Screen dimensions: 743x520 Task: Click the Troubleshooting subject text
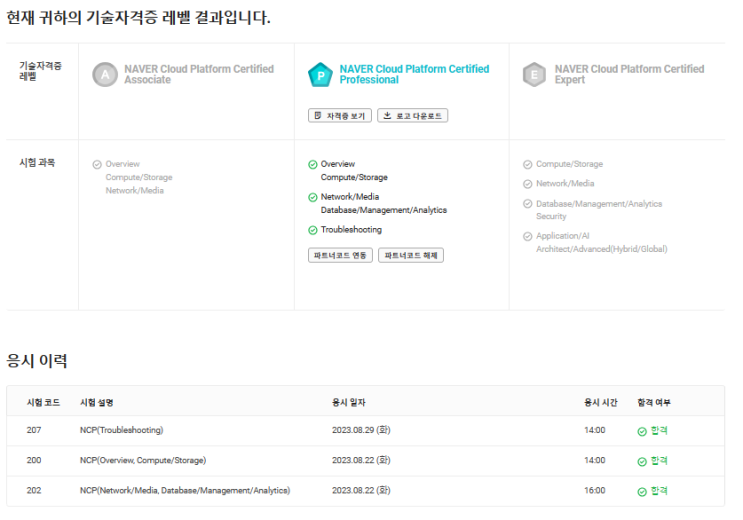click(x=351, y=229)
